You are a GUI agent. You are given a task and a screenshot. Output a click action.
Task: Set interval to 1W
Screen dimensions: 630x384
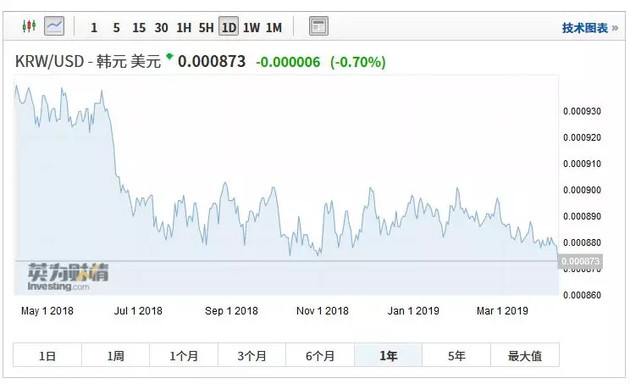(252, 27)
